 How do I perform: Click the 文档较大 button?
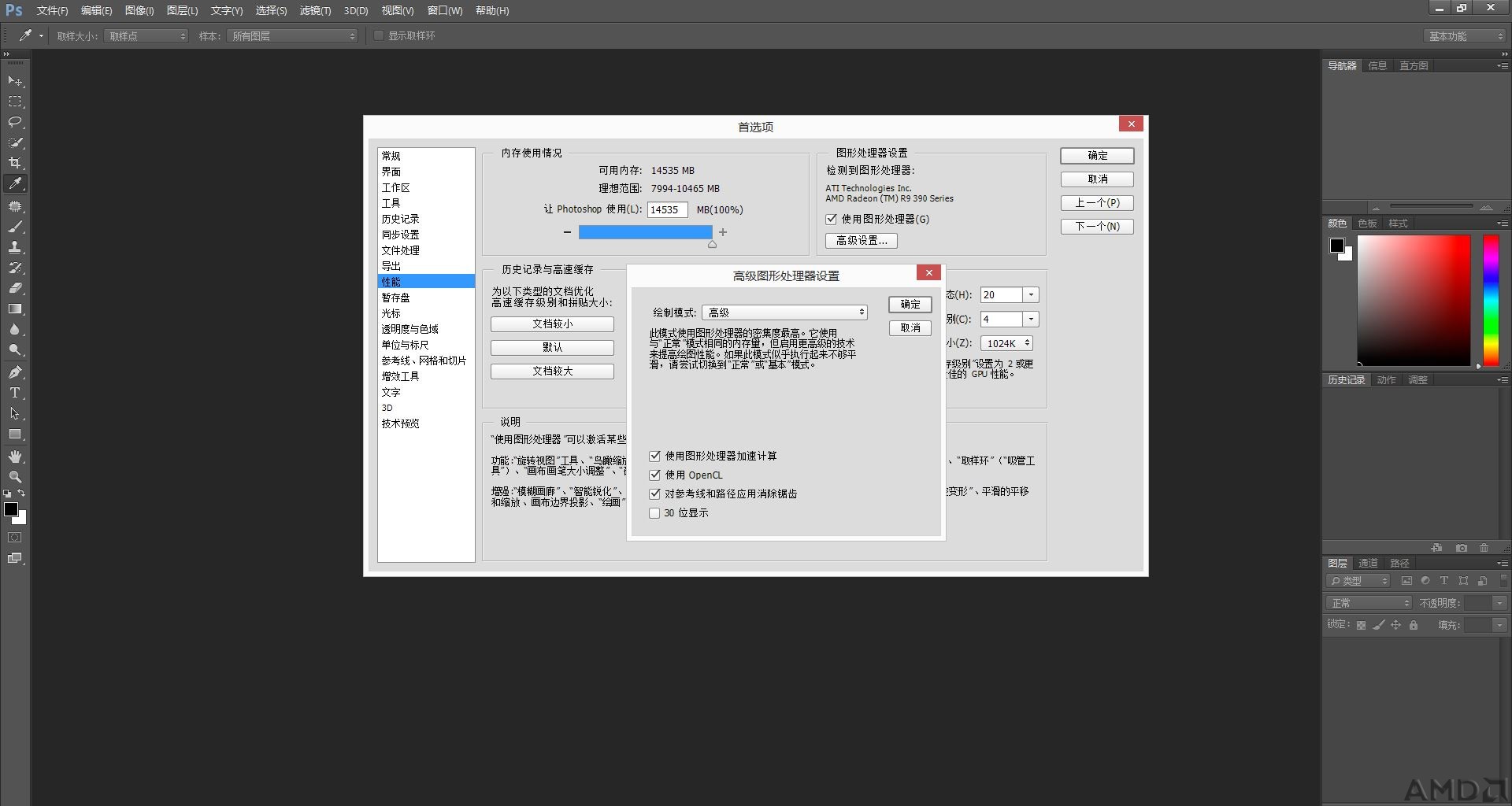(x=552, y=372)
